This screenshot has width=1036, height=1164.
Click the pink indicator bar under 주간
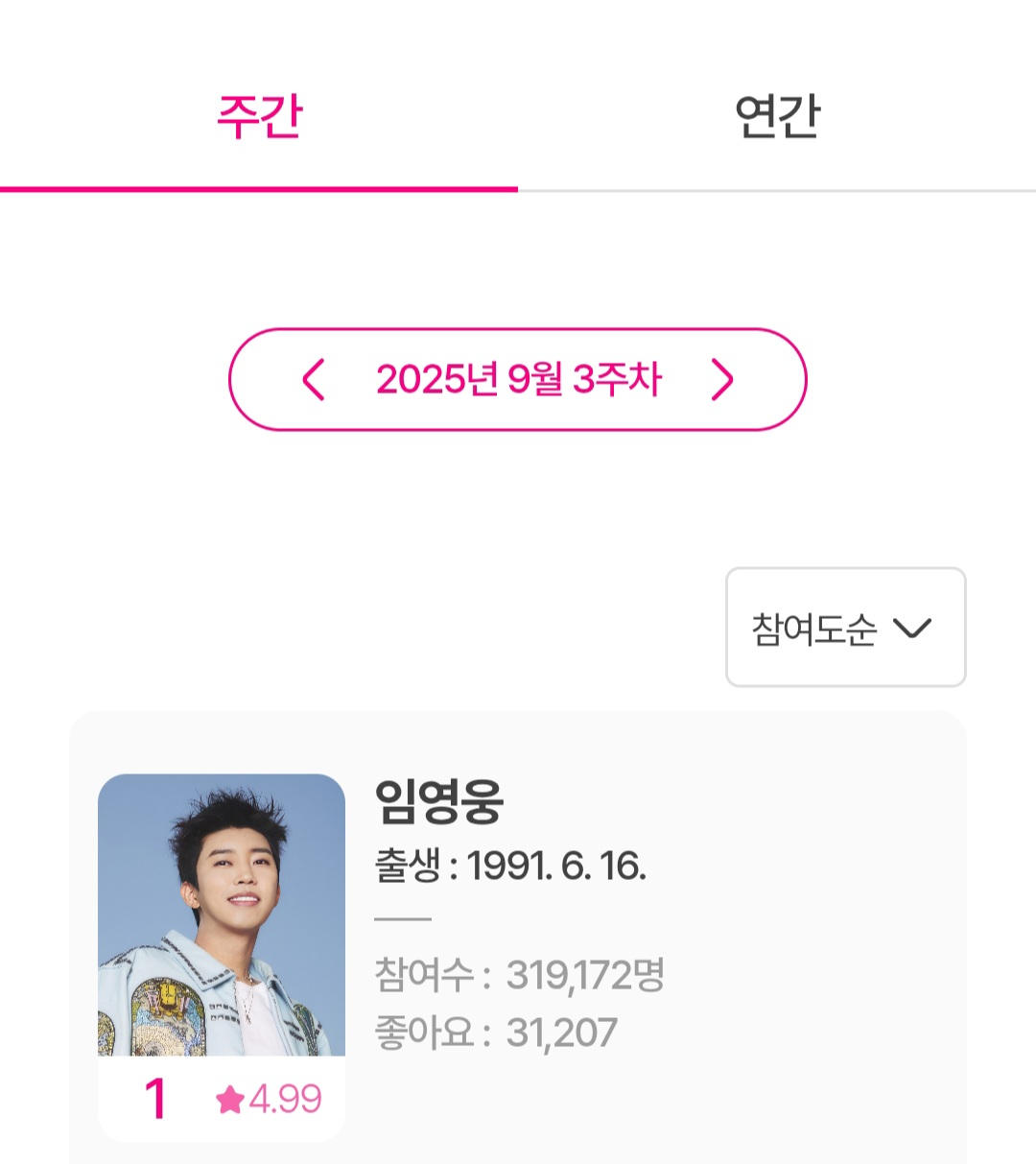point(259,189)
